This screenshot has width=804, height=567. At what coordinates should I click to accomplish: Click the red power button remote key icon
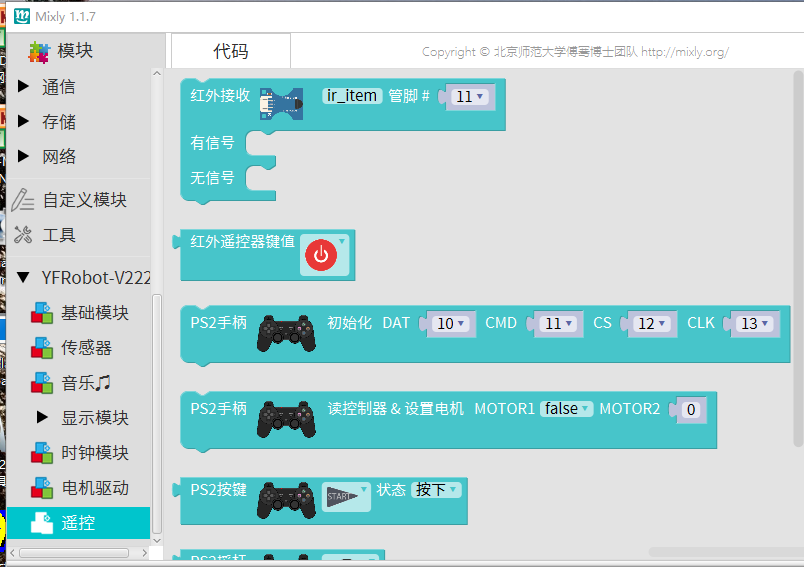(320, 256)
